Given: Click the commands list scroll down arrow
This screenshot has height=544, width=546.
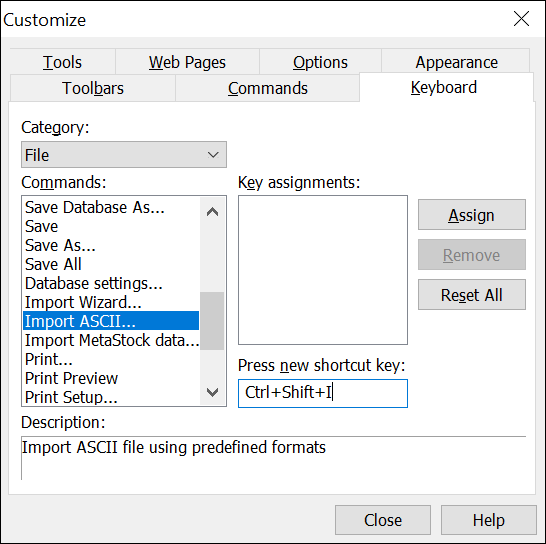Looking at the screenshot, I should 212,392.
